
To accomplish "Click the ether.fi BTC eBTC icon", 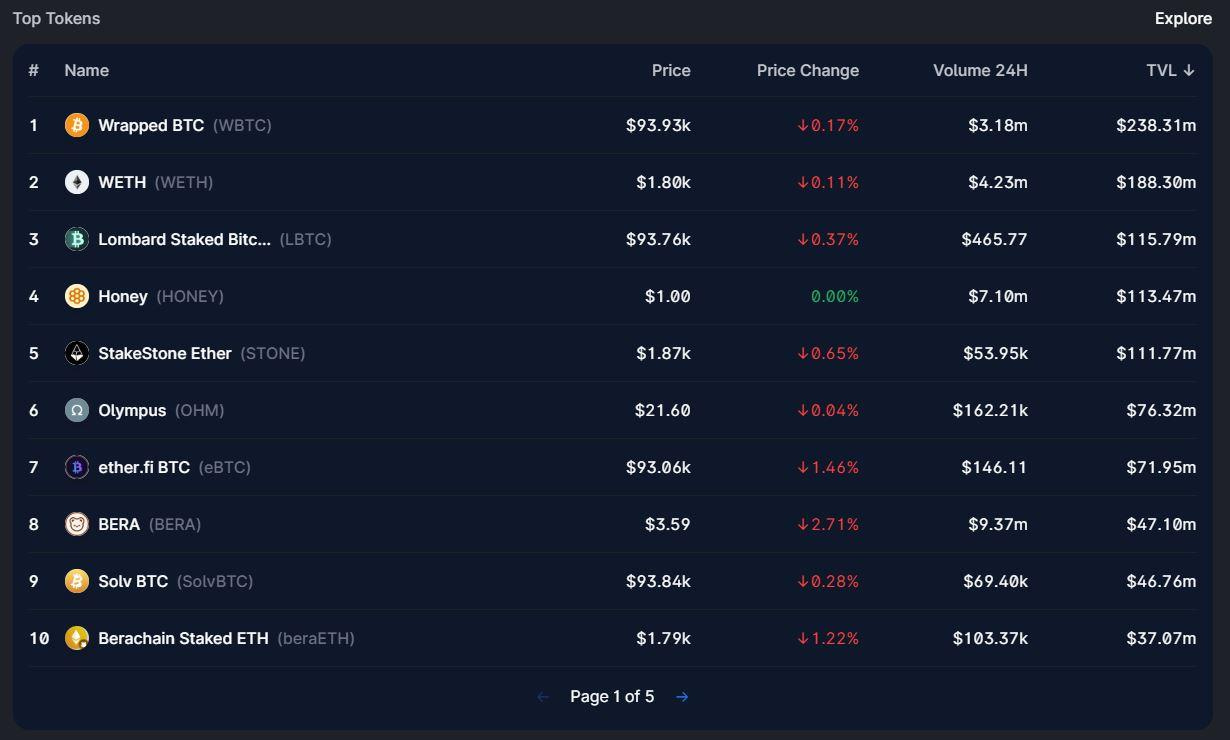I will click(x=77, y=467).
